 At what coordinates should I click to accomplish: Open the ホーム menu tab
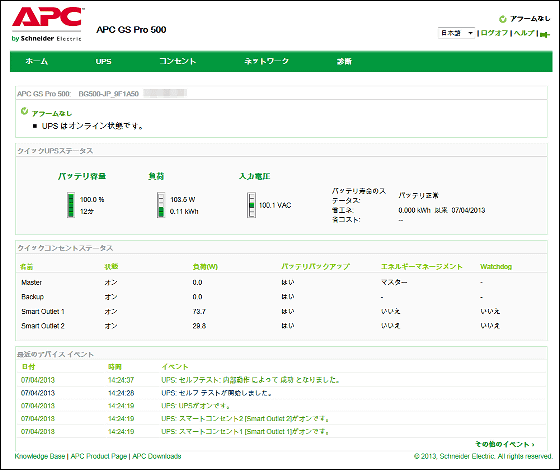36,61
